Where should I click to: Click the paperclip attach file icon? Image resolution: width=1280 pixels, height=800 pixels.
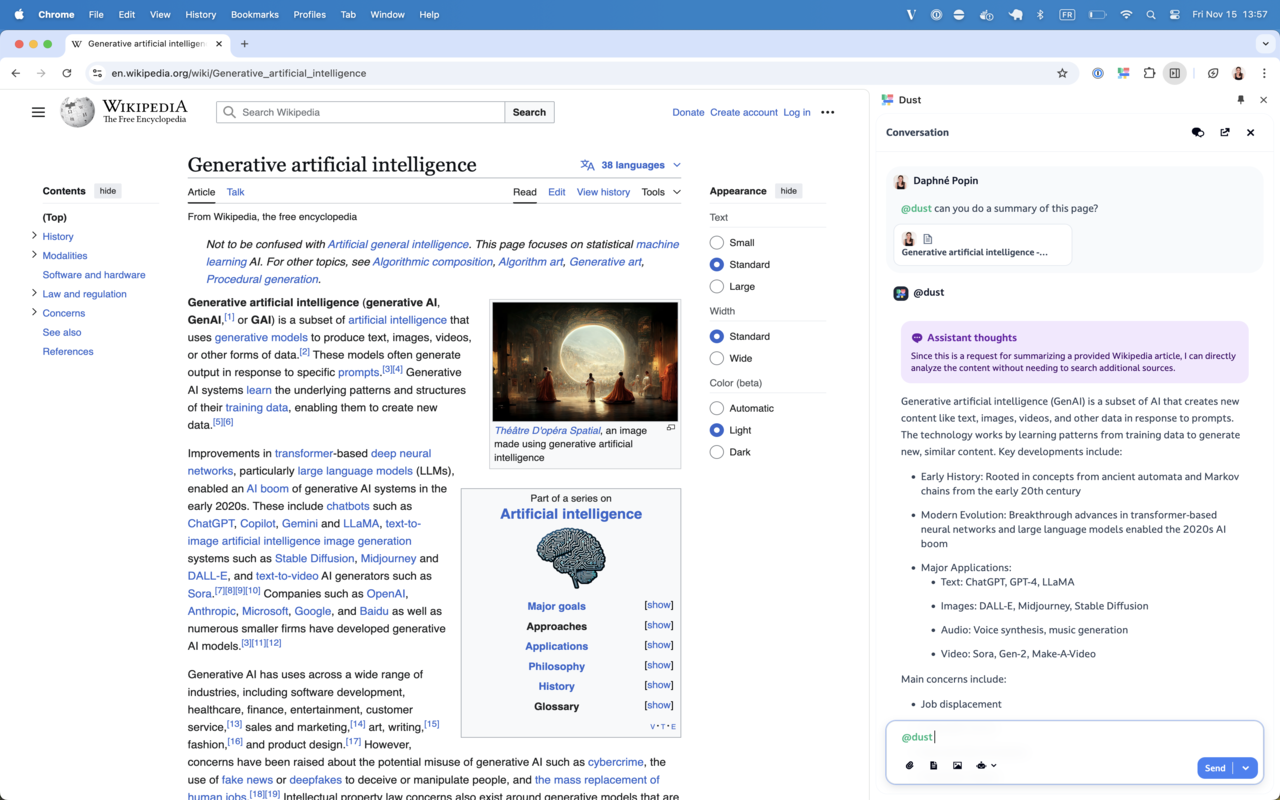(909, 766)
